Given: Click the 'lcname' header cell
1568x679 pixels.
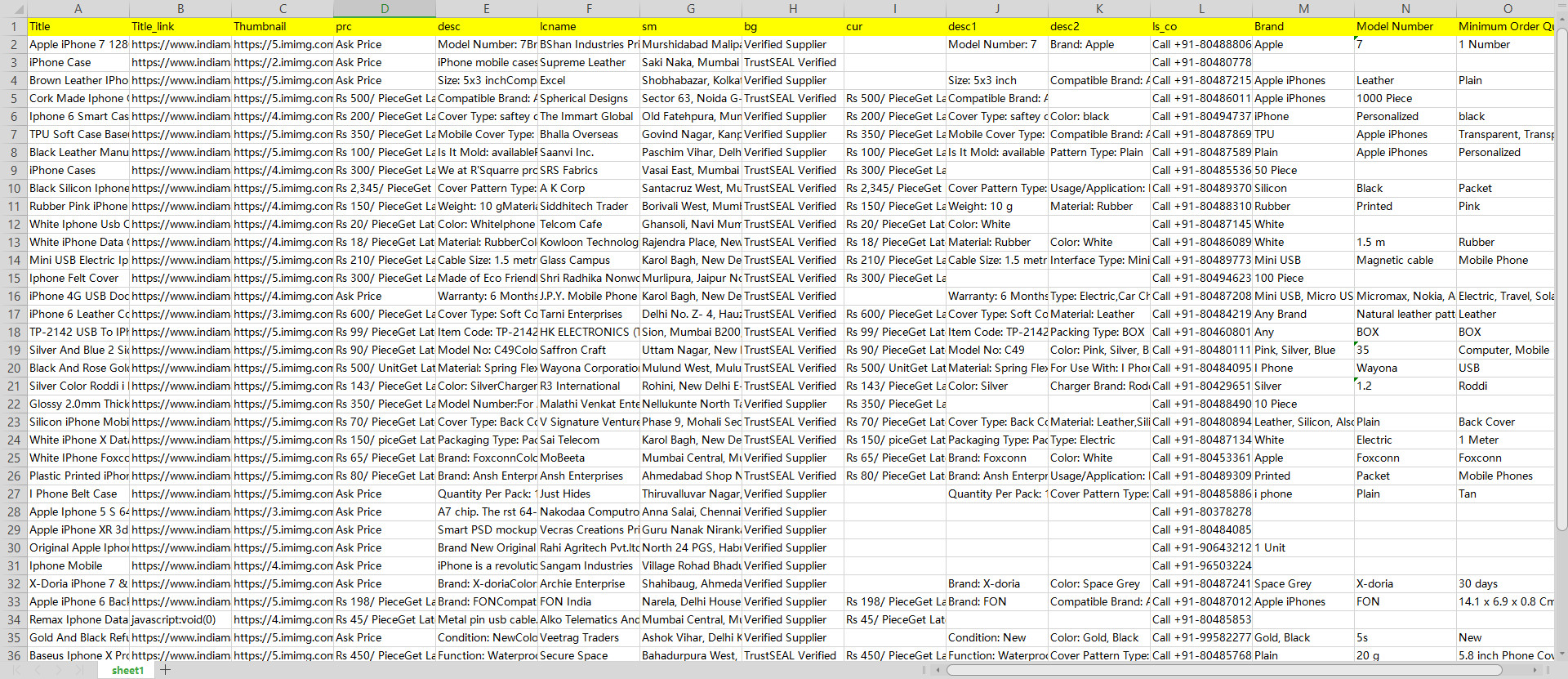Looking at the screenshot, I should [x=589, y=27].
